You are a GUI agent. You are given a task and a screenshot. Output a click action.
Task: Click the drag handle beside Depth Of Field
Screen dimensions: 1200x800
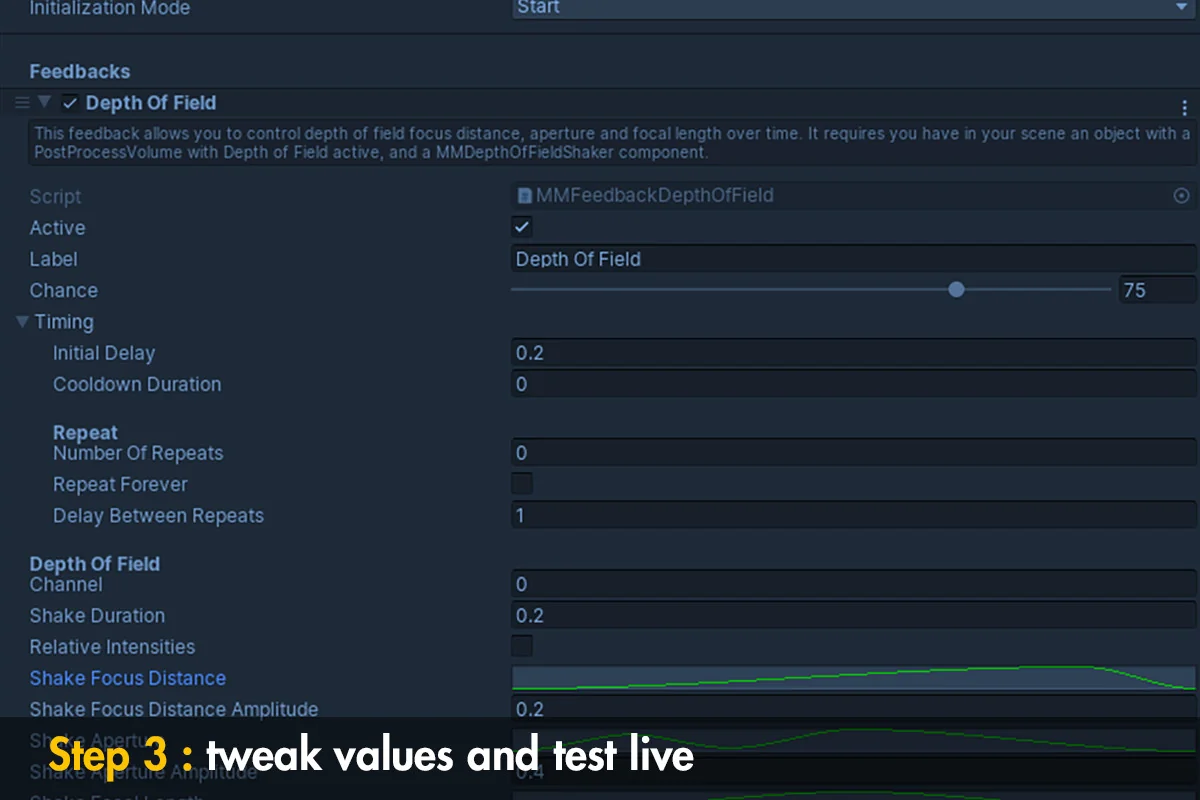pyautogui.click(x=22, y=103)
